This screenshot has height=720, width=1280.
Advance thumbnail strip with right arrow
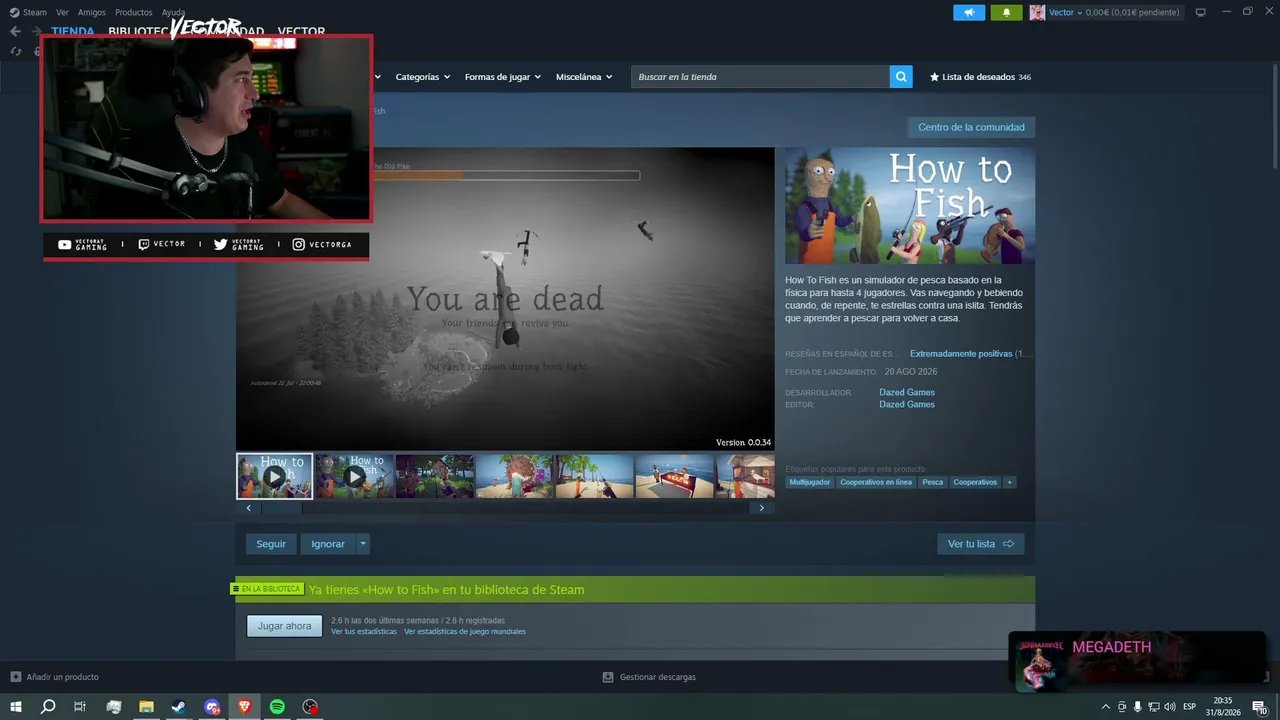[761, 508]
